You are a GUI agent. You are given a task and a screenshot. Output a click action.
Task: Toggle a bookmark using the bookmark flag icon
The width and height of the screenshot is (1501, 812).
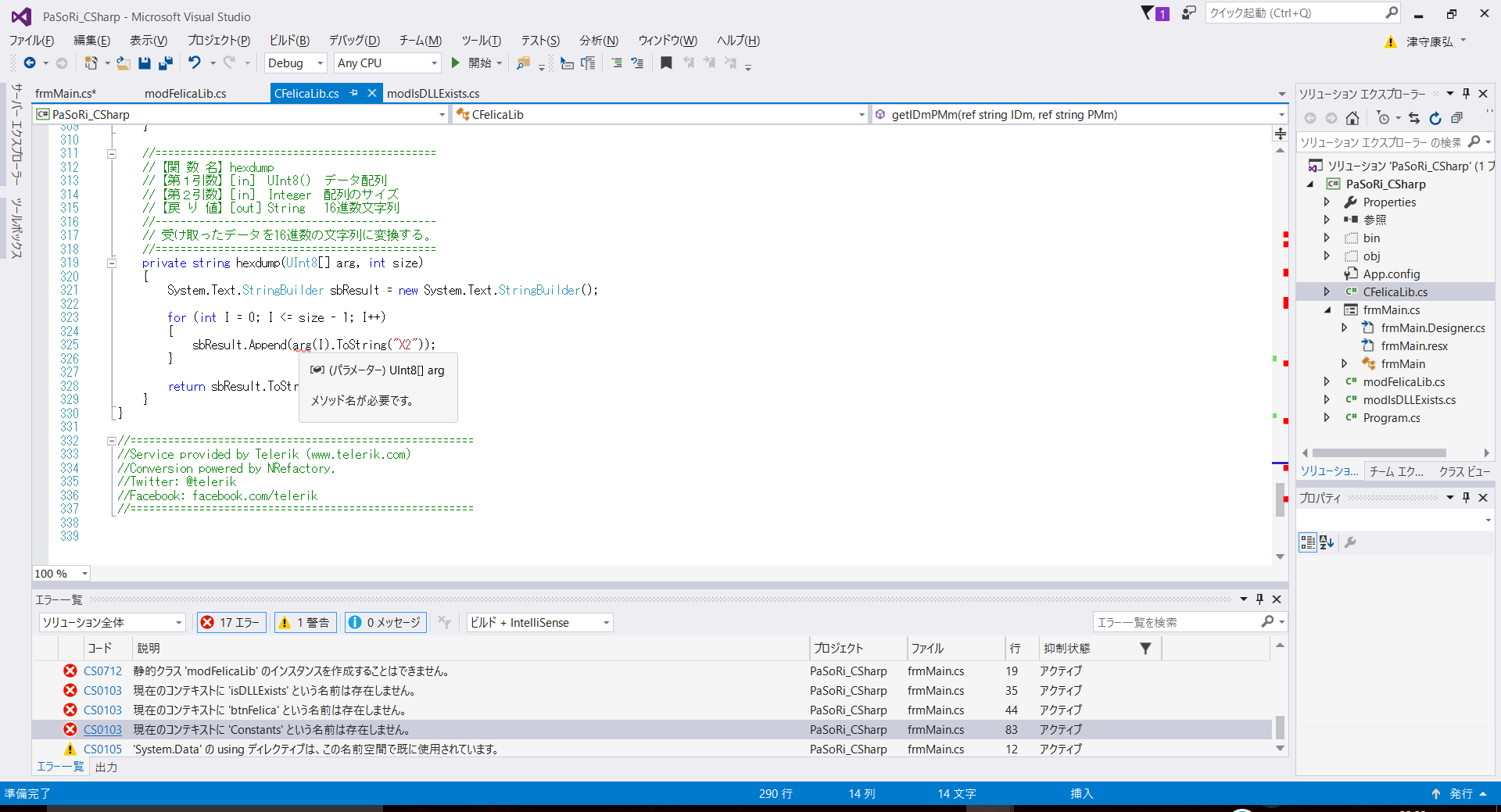coord(666,63)
